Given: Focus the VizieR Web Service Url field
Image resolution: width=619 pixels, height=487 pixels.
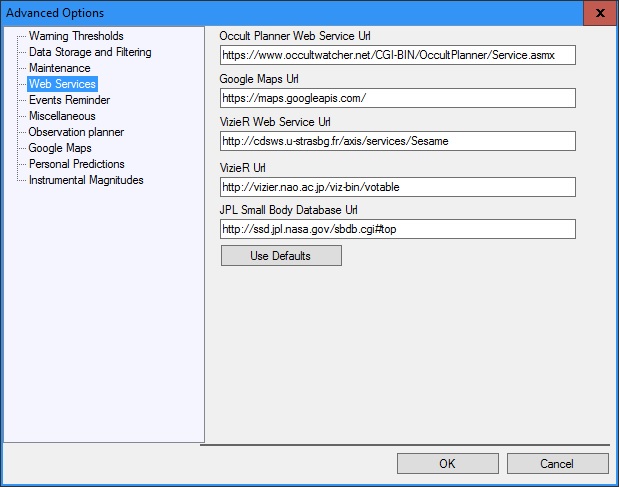Looking at the screenshot, I should click(397, 141).
